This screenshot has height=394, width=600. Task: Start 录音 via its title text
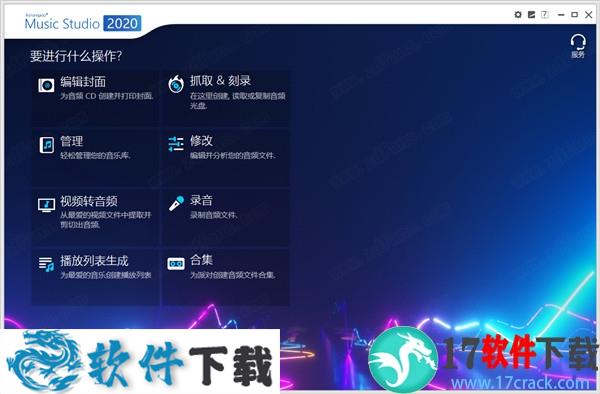pyautogui.click(x=201, y=200)
